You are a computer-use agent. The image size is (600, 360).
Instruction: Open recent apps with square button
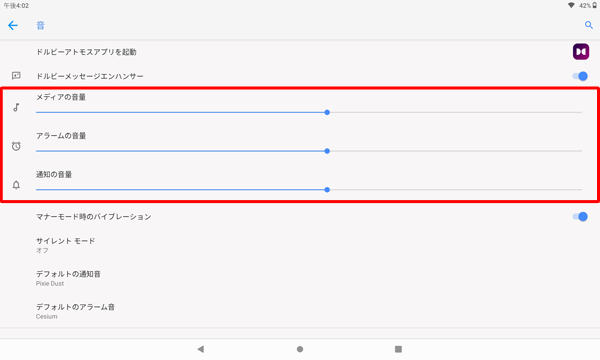(398, 349)
